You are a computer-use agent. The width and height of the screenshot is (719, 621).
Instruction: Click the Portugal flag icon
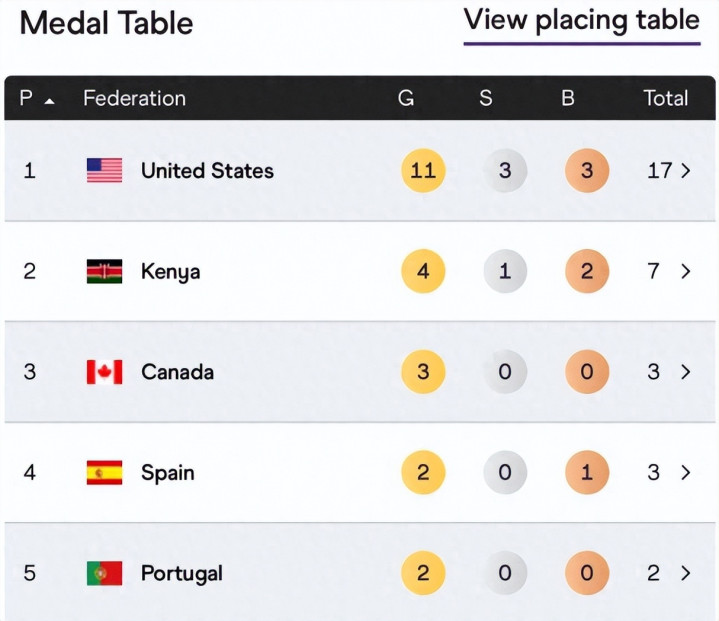104,573
